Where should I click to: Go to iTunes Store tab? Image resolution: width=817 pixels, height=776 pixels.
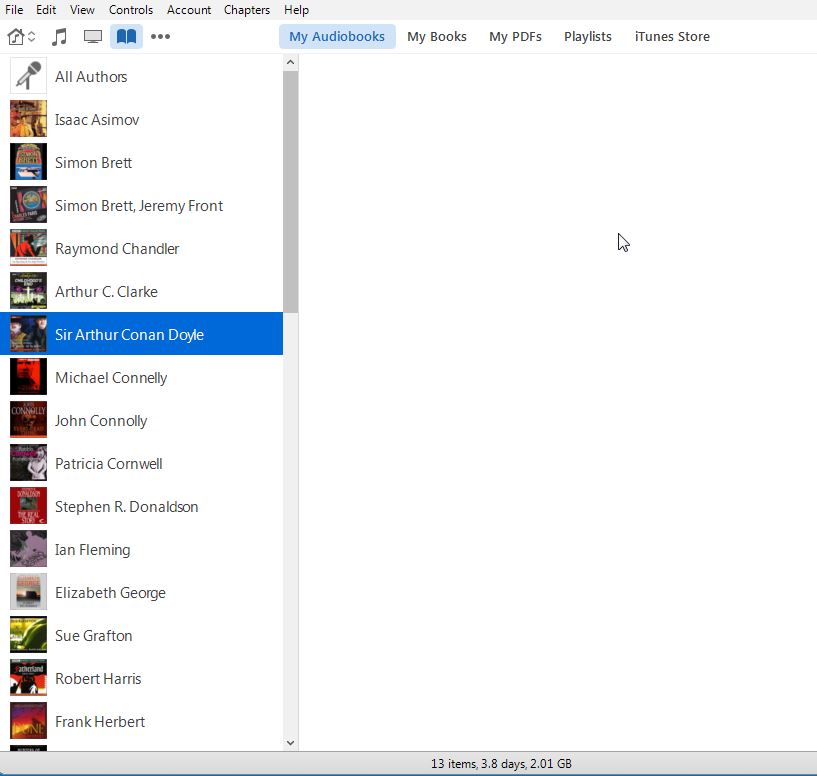tap(672, 36)
